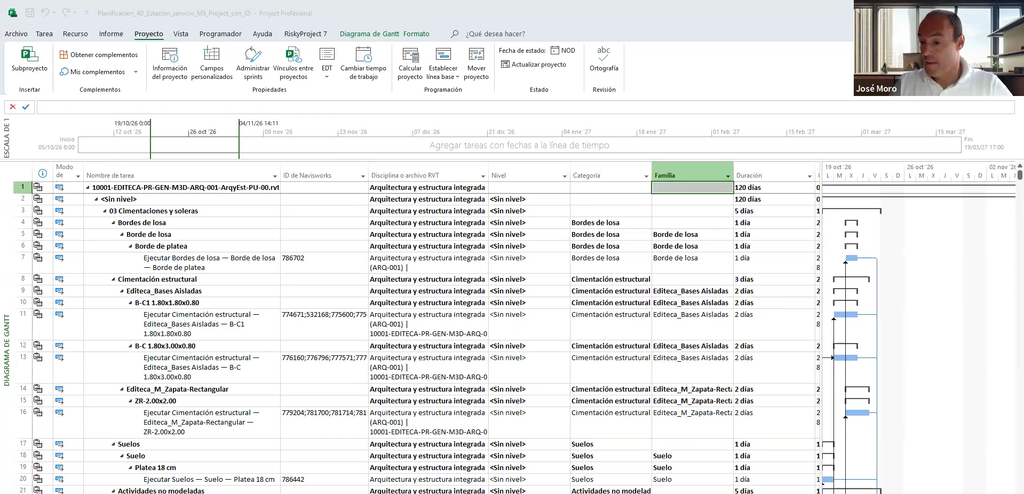Switch to Vista ribbon tab
The height and width of the screenshot is (494, 1024).
[x=181, y=34]
